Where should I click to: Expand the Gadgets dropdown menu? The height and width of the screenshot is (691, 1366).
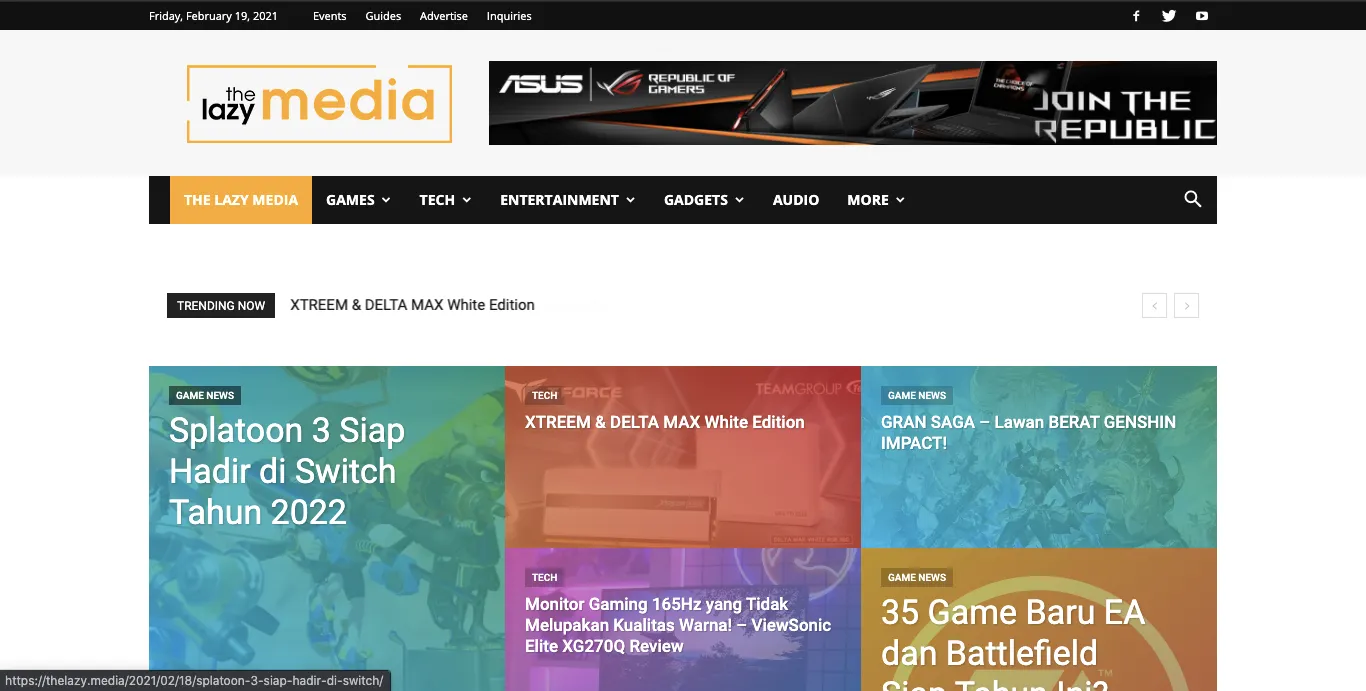[x=703, y=200]
